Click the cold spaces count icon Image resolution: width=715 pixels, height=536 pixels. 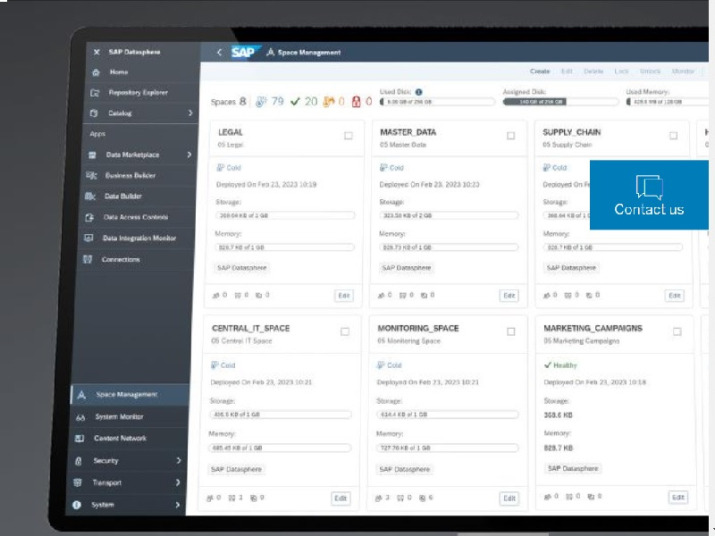coord(261,101)
